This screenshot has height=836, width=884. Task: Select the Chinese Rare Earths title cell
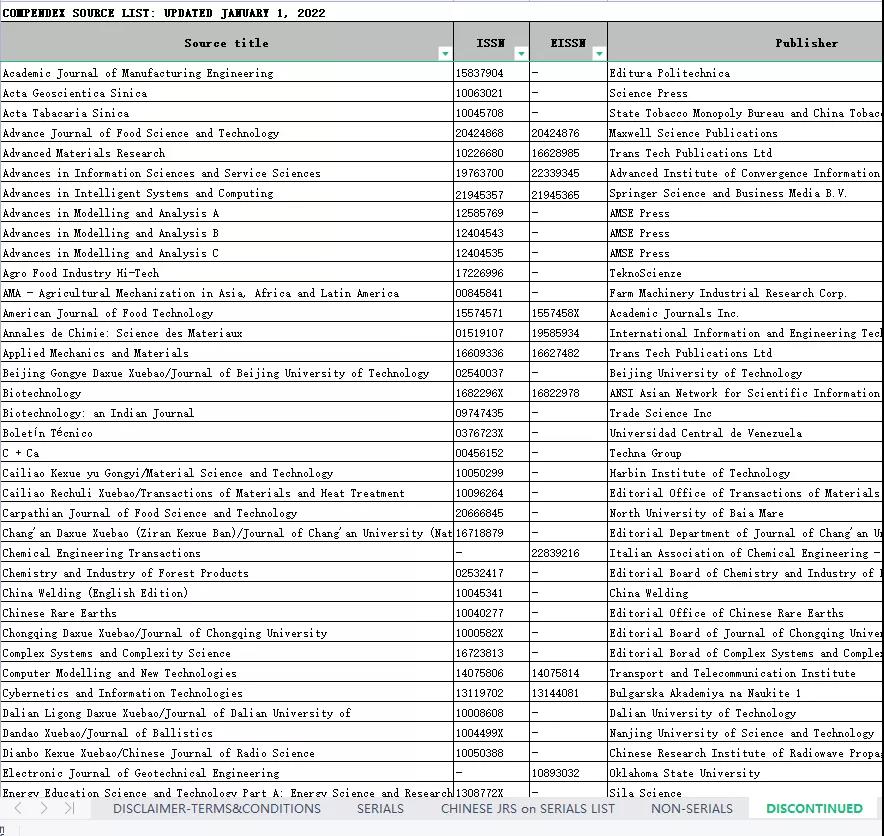[227, 613]
